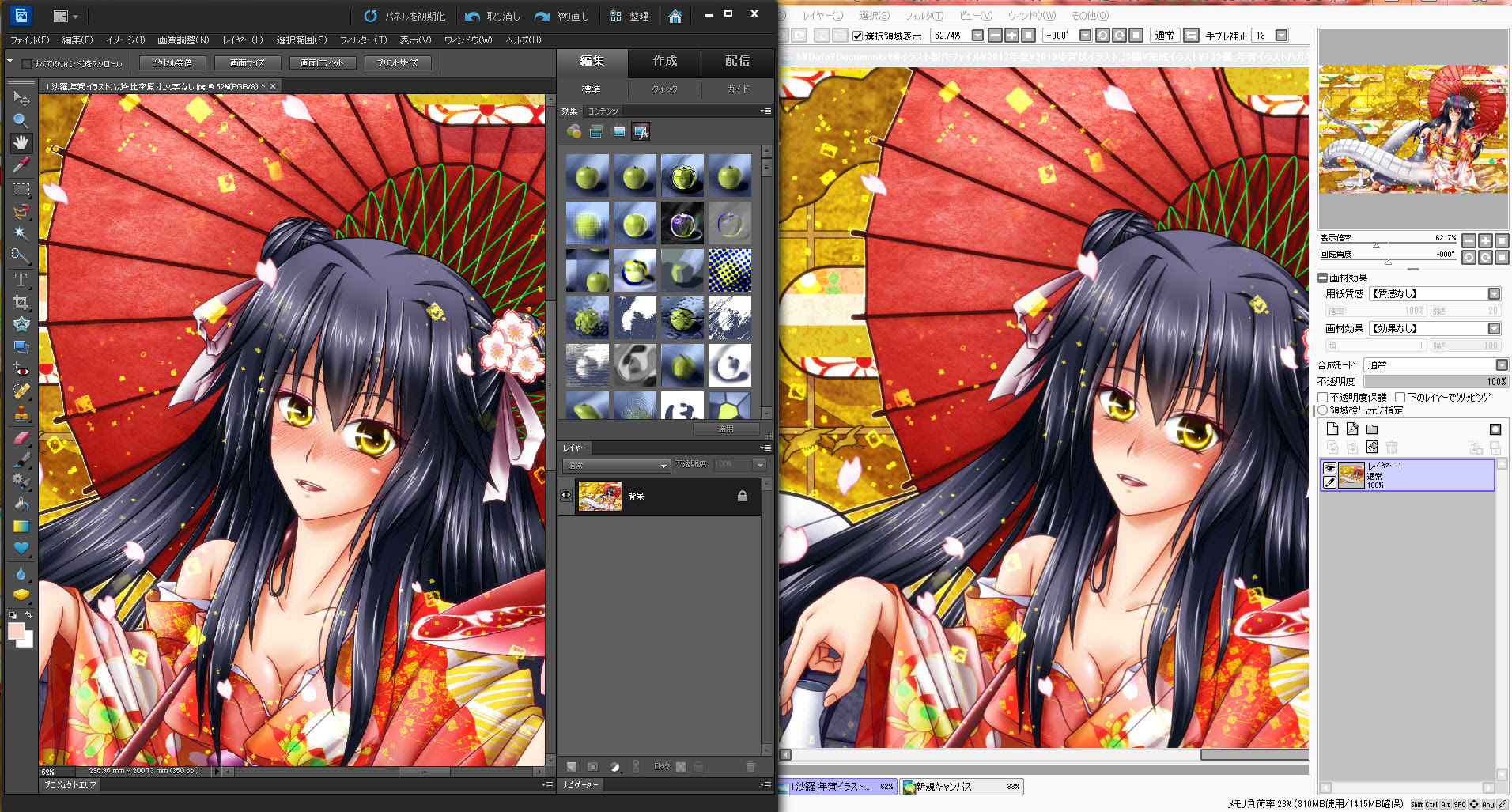Open 画材効果 【効果なし】 dropdown
1512x812 pixels.
[x=1435, y=328]
